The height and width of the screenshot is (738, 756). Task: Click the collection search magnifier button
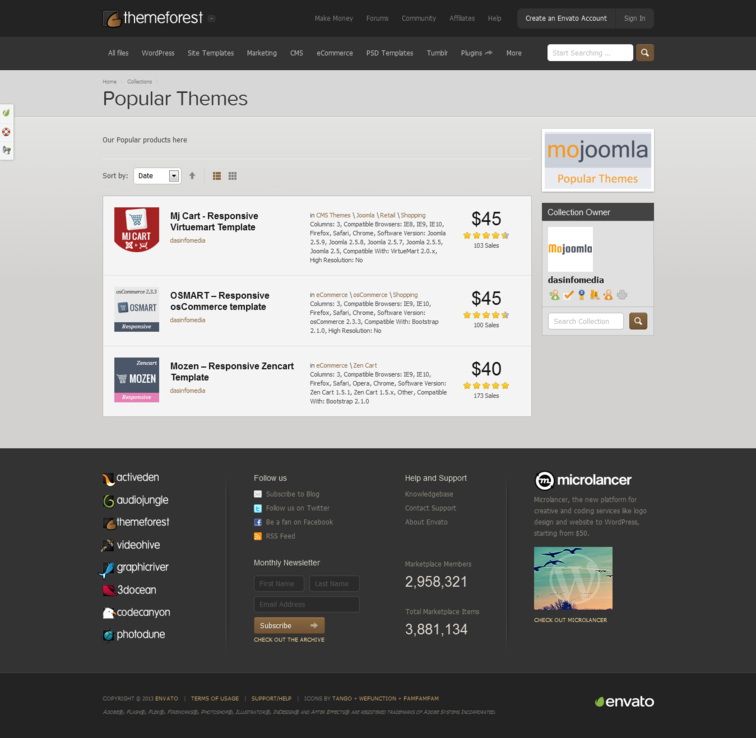point(638,321)
